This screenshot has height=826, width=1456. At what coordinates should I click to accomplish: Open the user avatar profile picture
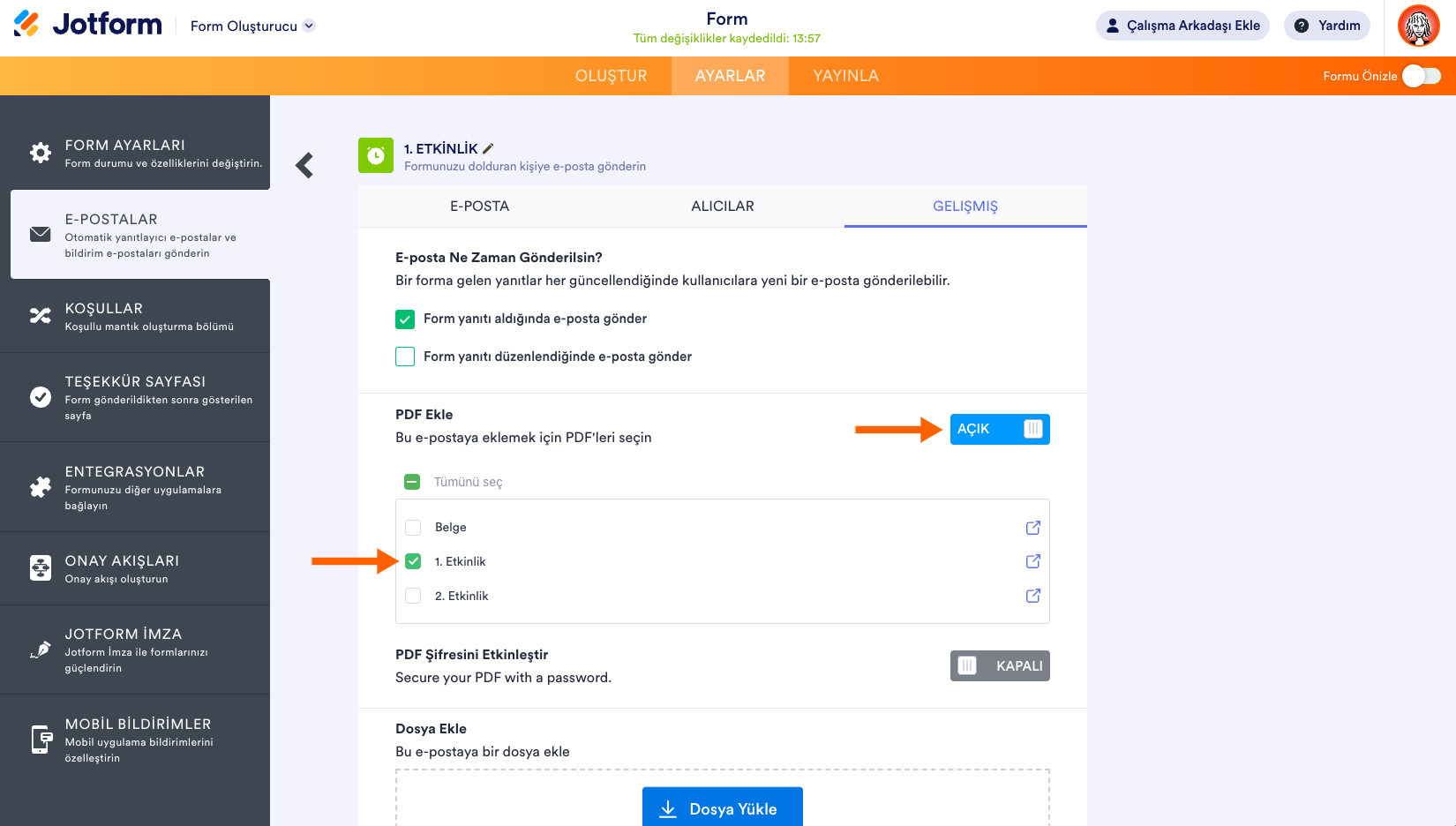[x=1418, y=26]
